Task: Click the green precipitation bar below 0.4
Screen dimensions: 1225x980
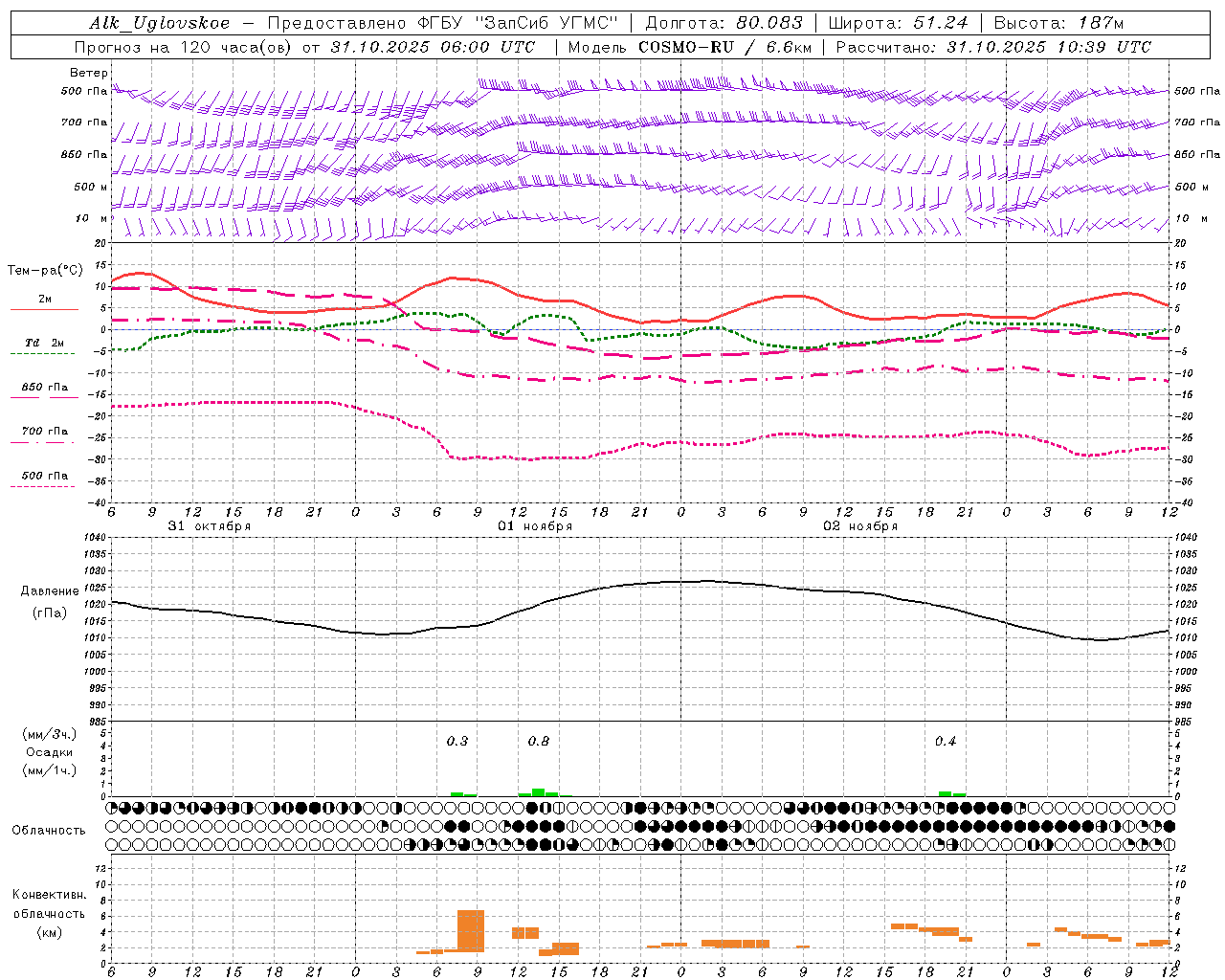Action: (946, 794)
